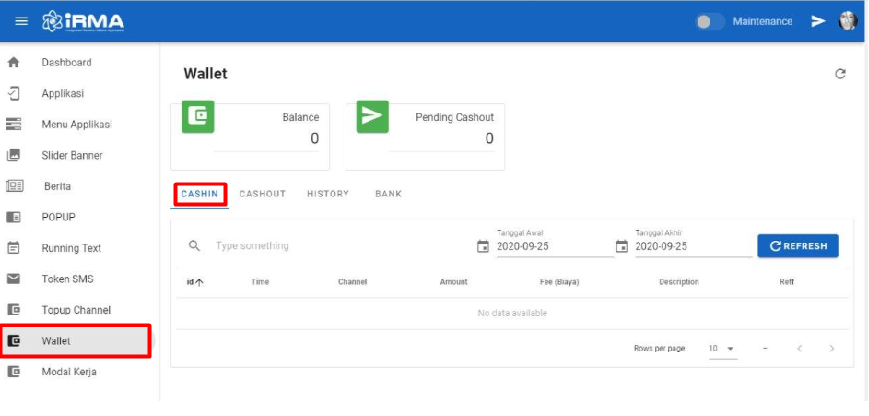
Task: Open Token SMS in the sidebar
Action: (67, 279)
